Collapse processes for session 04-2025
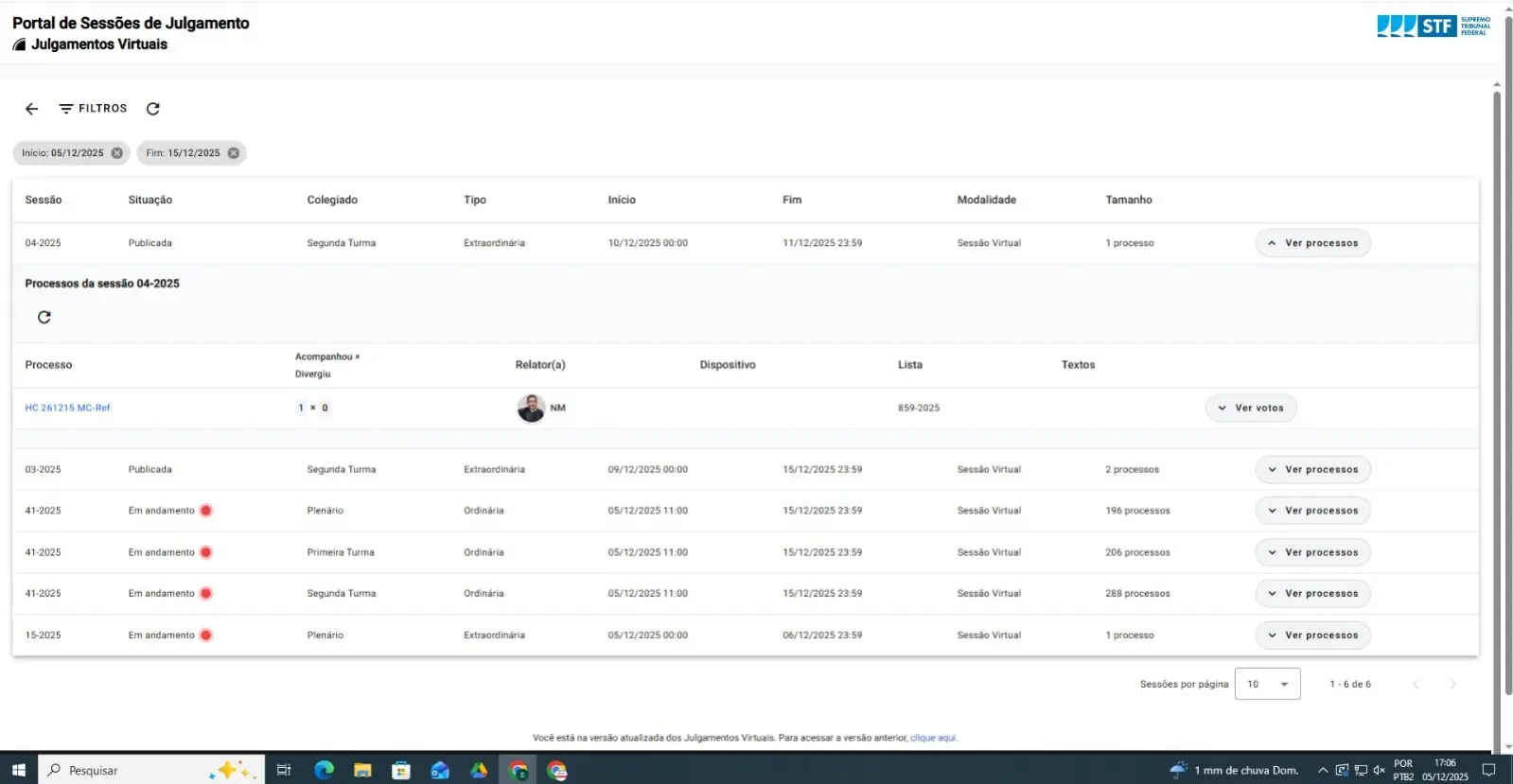The width and height of the screenshot is (1513, 784). tap(1312, 243)
